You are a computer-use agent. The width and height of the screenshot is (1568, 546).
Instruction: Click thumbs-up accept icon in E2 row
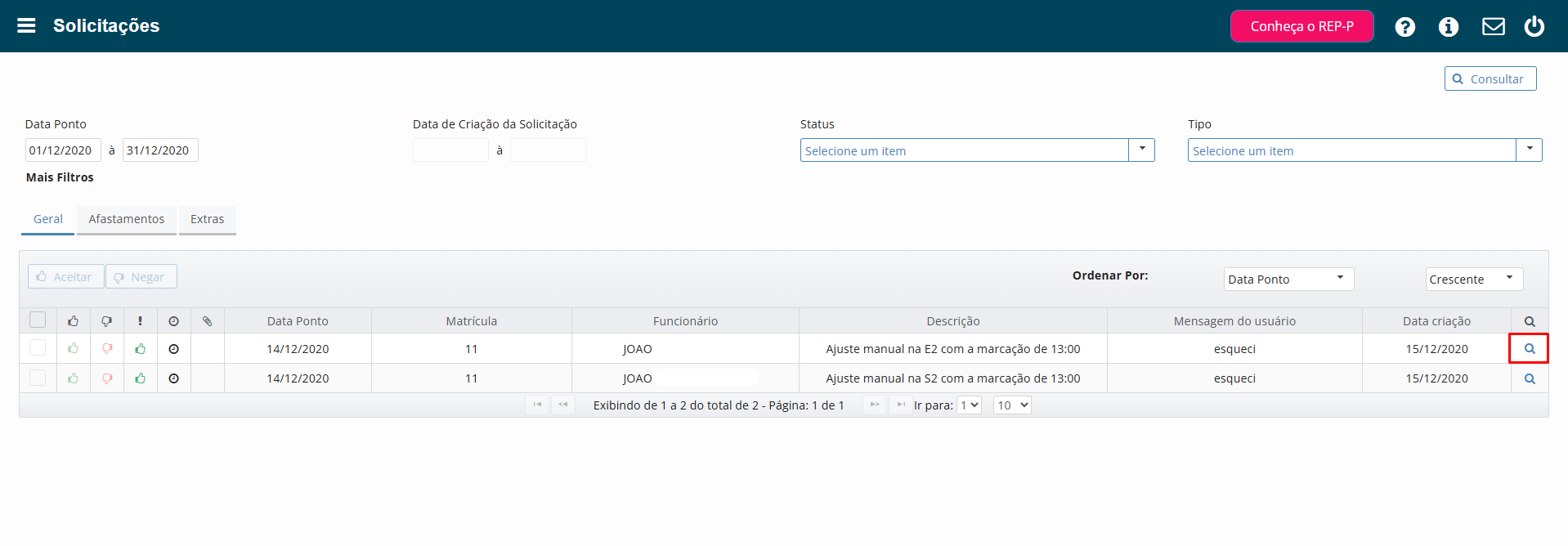tap(74, 348)
